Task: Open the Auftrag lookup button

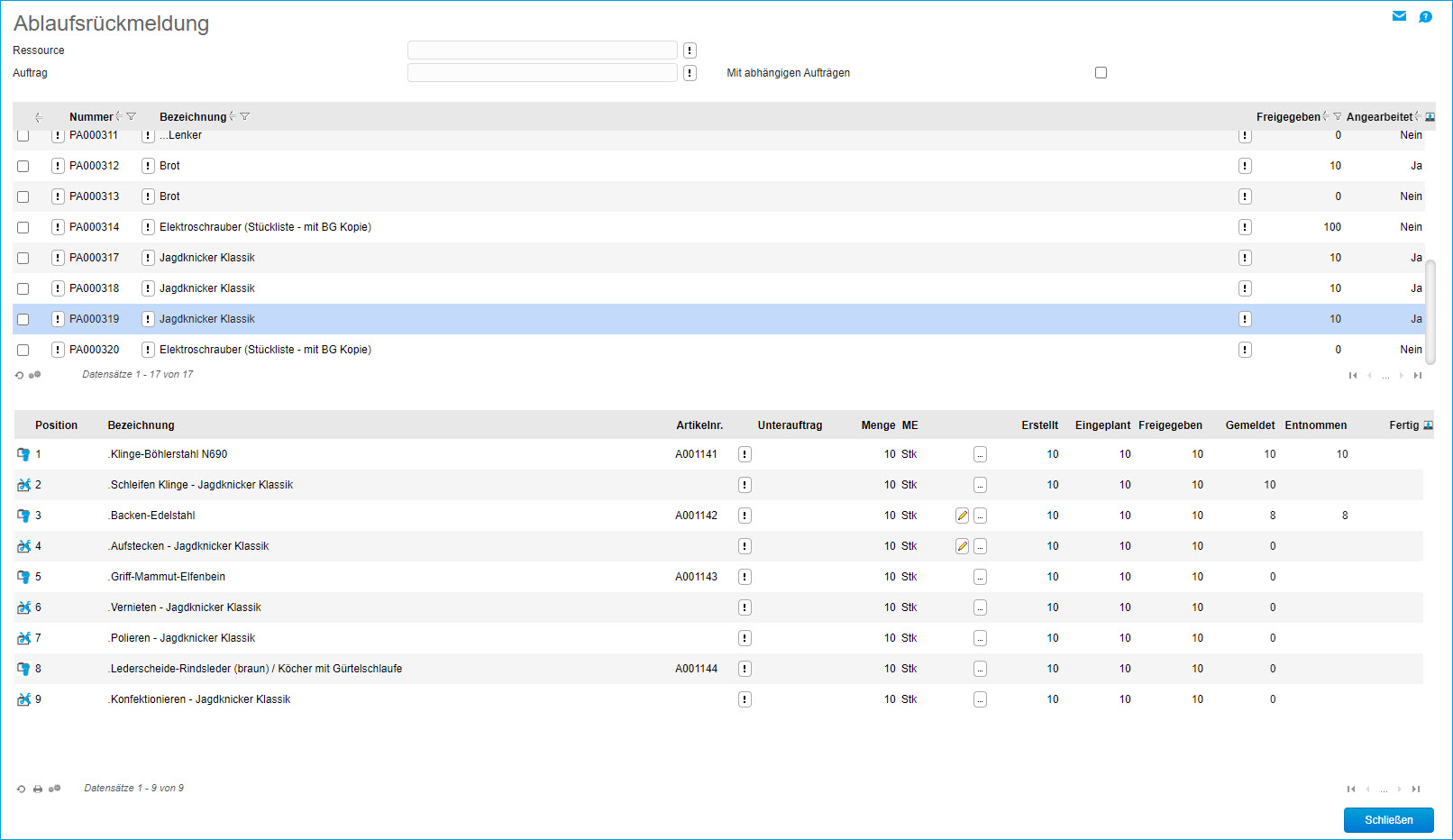Action: pyautogui.click(x=690, y=73)
